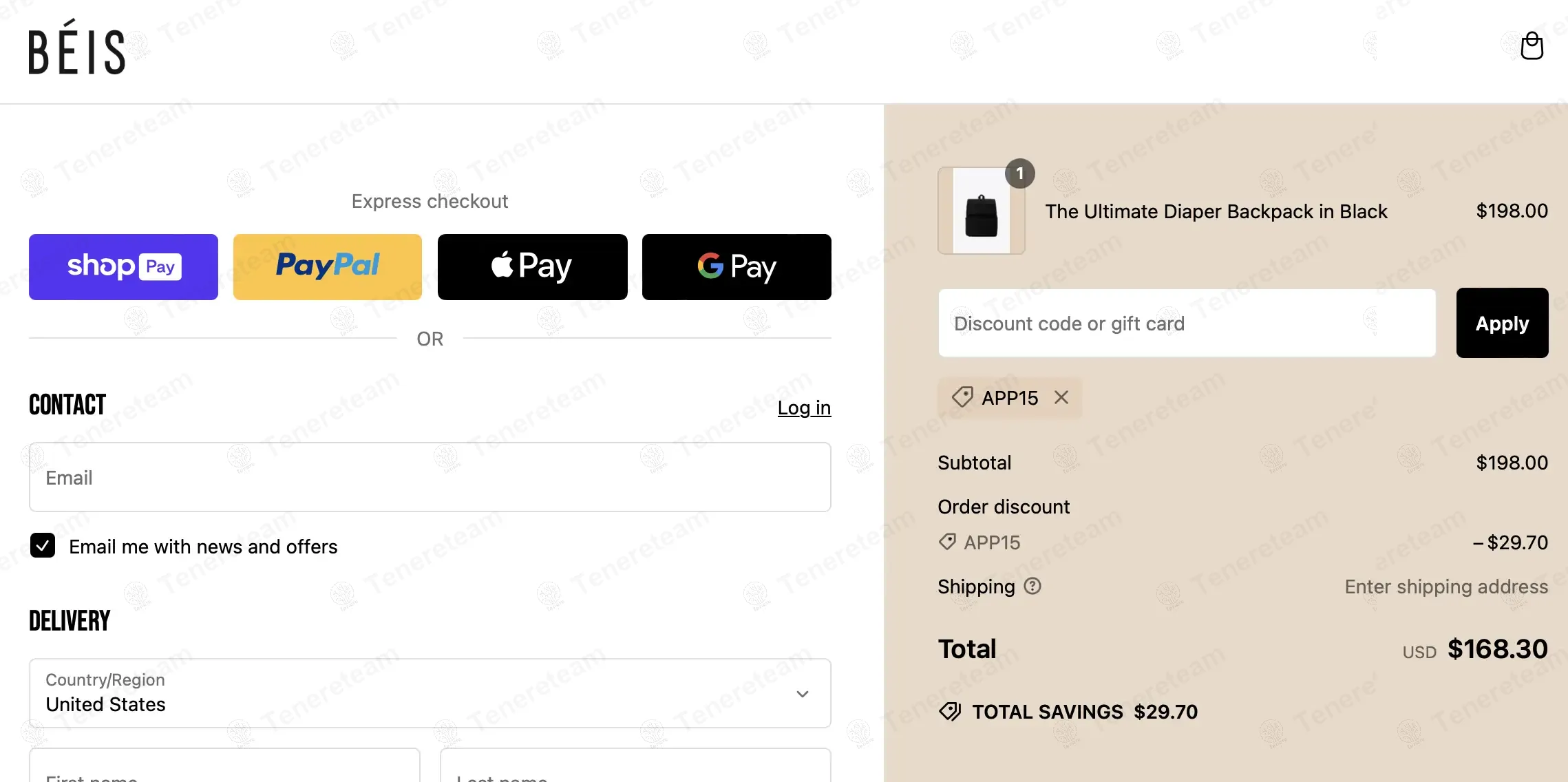The image size is (1568, 782).
Task: Select Google Pay checkout
Action: tap(737, 267)
